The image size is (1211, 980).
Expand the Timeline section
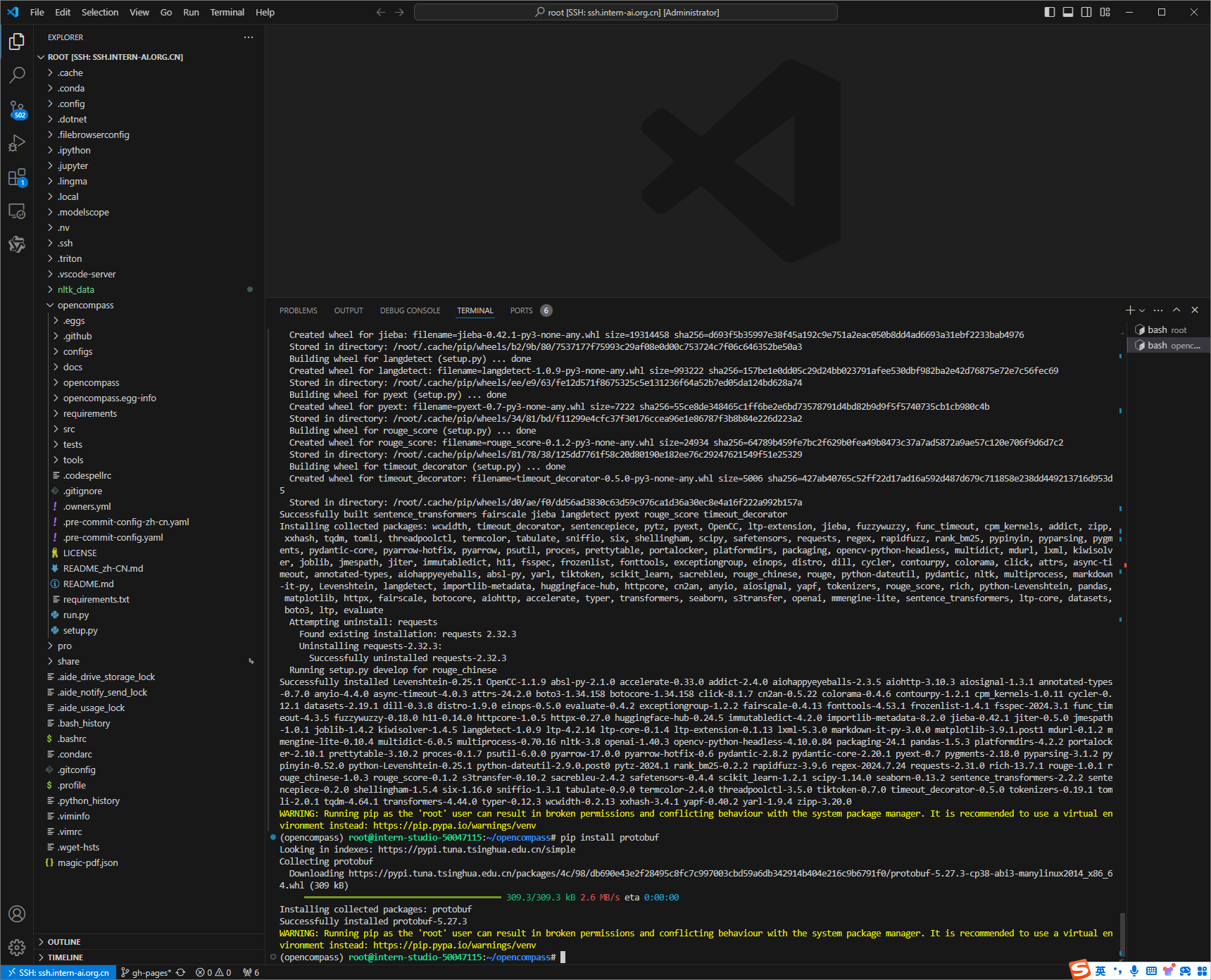[x=149, y=957]
